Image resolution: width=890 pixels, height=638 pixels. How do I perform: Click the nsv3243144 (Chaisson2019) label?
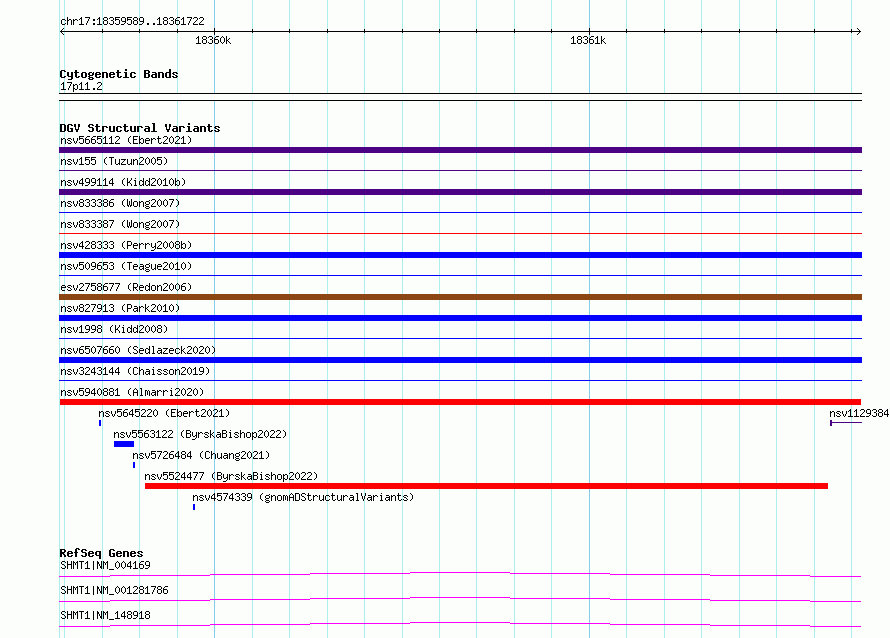point(135,371)
